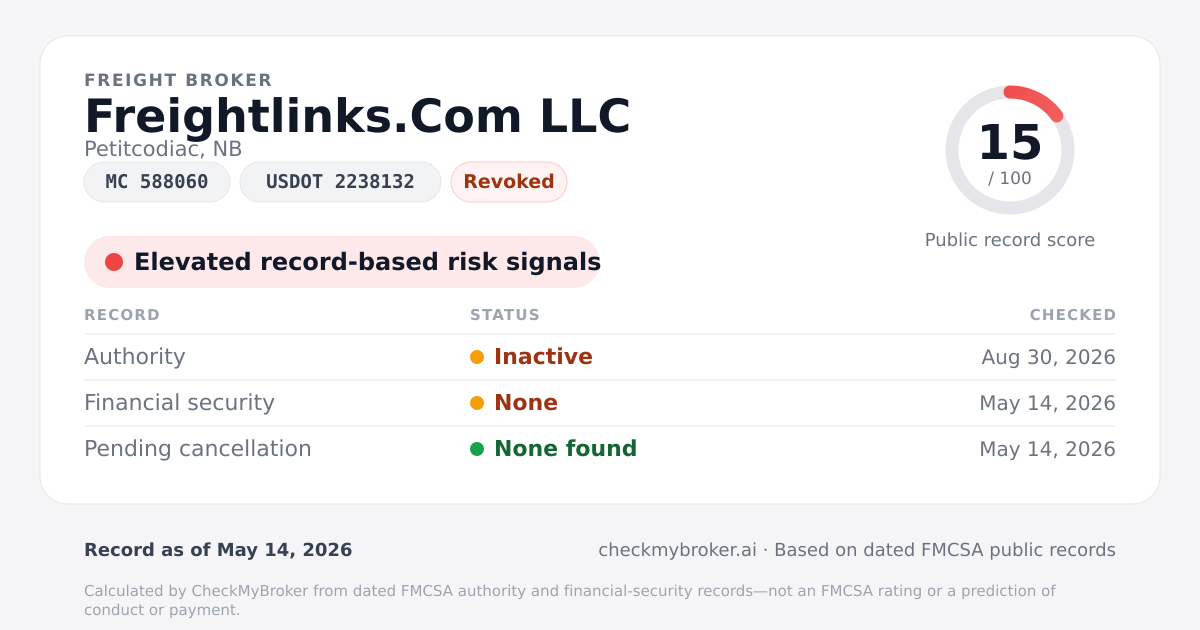Click the orange dot next to None status
This screenshot has height=630, width=1200.
tap(477, 403)
